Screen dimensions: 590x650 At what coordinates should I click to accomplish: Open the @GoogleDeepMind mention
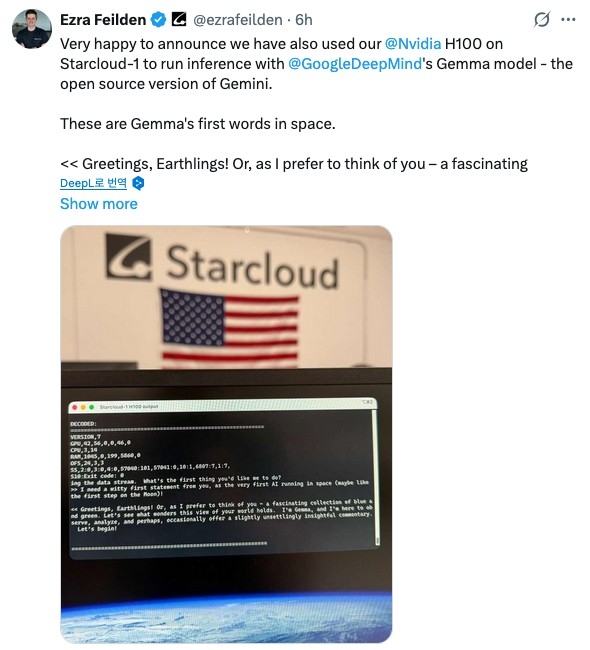click(x=354, y=64)
